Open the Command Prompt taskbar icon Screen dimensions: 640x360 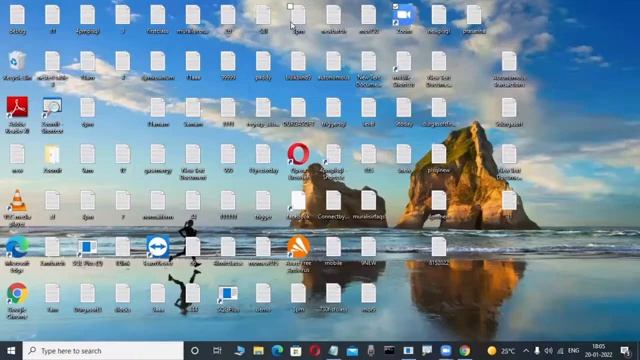click(x=389, y=351)
